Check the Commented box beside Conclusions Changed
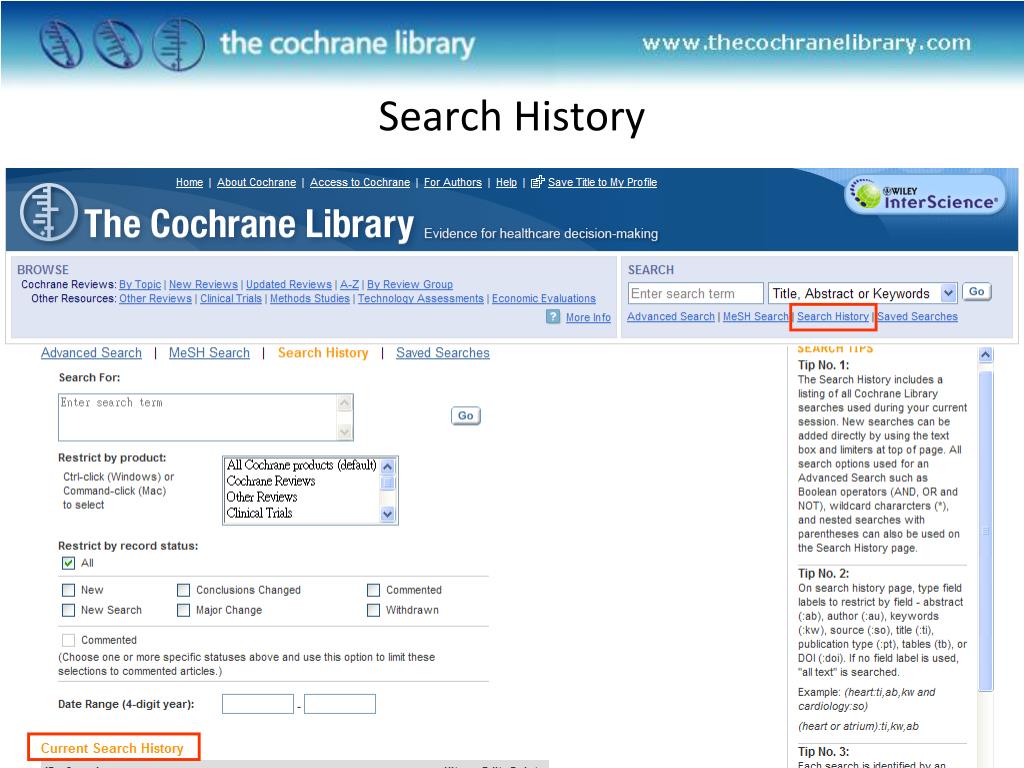This screenshot has width=1024, height=768. [x=374, y=590]
